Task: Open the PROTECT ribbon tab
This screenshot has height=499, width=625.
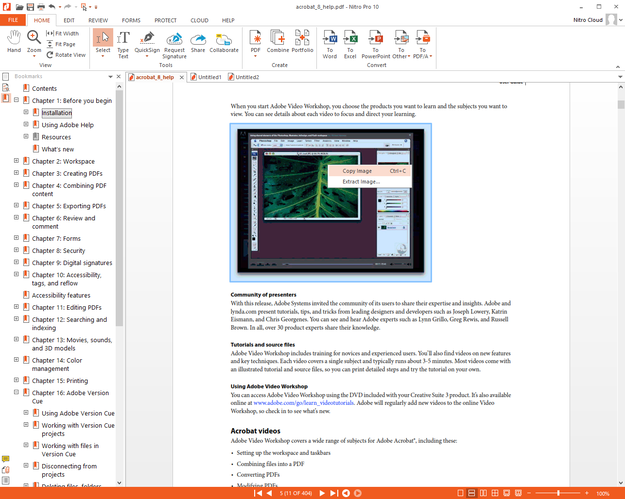Action: point(165,20)
